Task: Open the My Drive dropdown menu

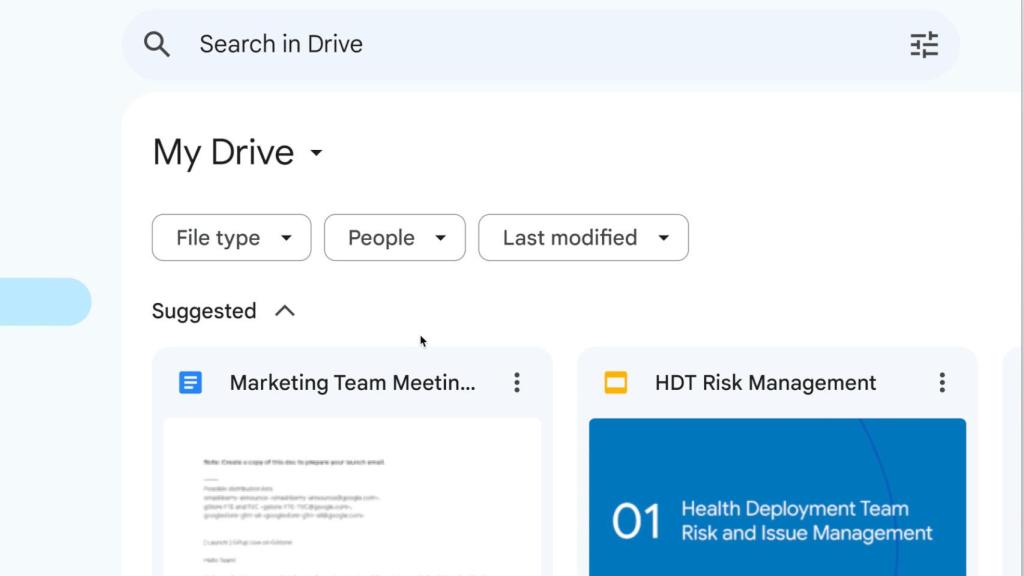Action: pyautogui.click(x=238, y=152)
